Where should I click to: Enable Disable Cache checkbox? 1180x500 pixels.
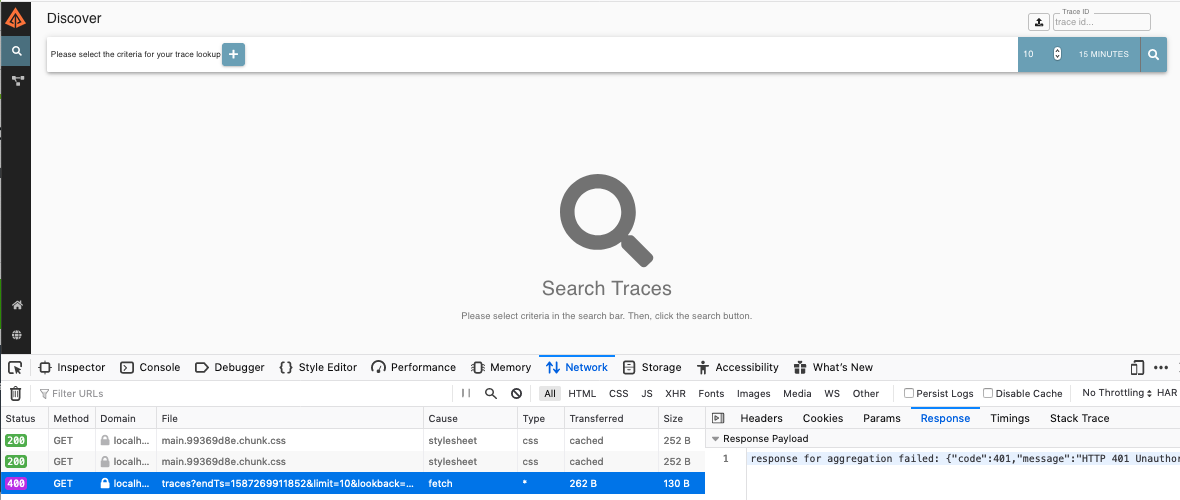pos(988,393)
